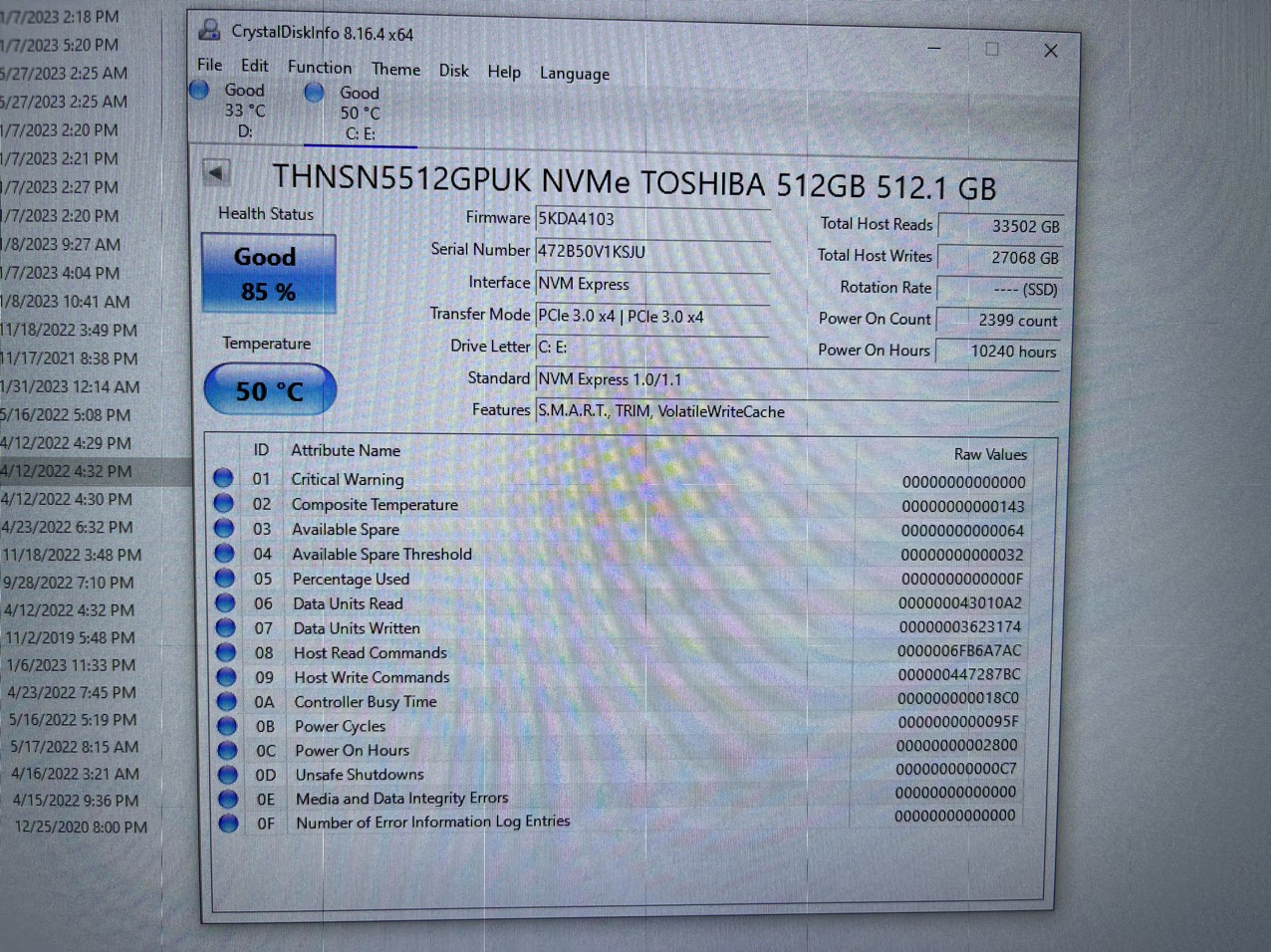Screen dimensions: 1271x952
Task: Switch to the D: disk tab showing 33 °C
Action: coord(244,110)
